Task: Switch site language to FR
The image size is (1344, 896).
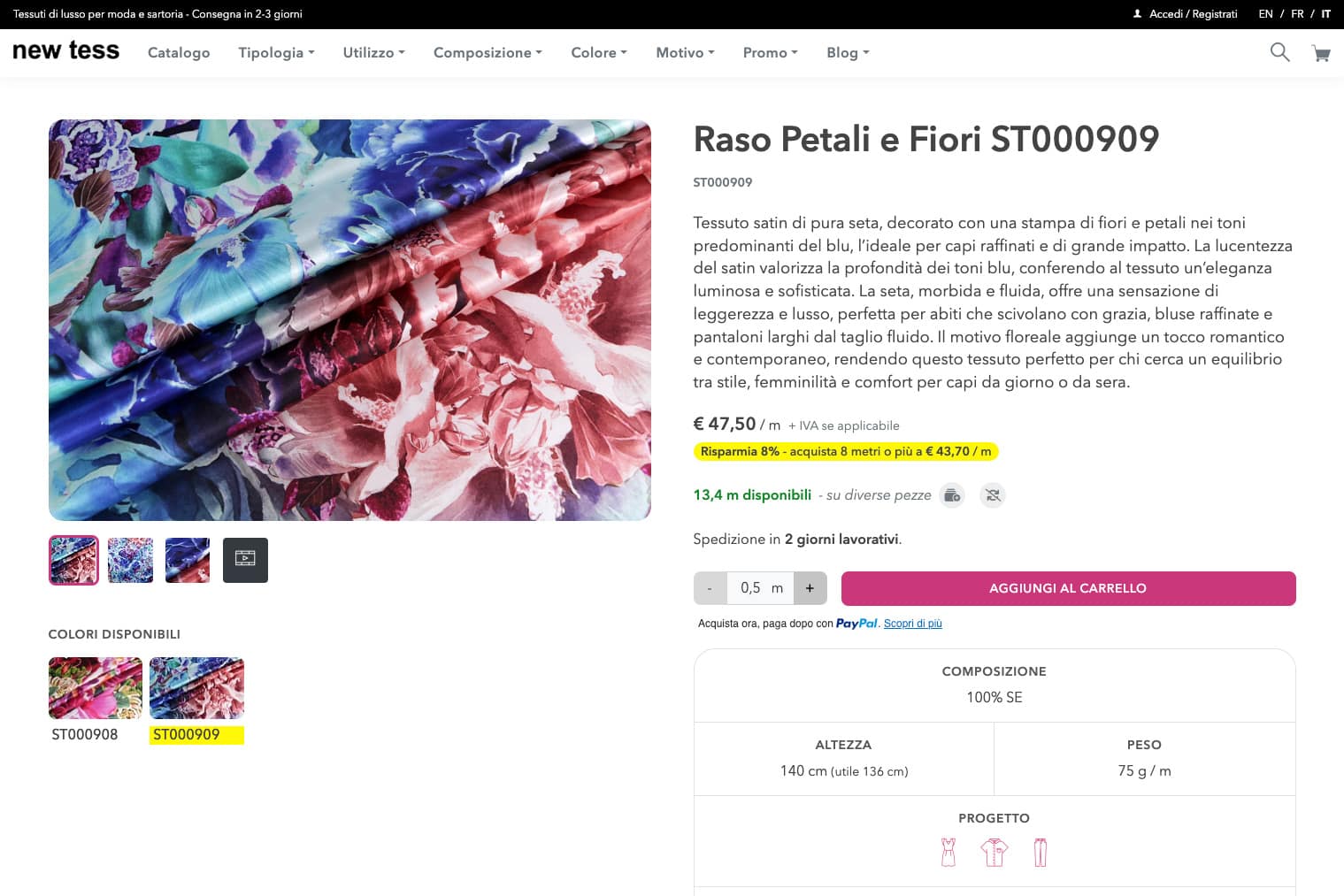Action: pos(1297,14)
